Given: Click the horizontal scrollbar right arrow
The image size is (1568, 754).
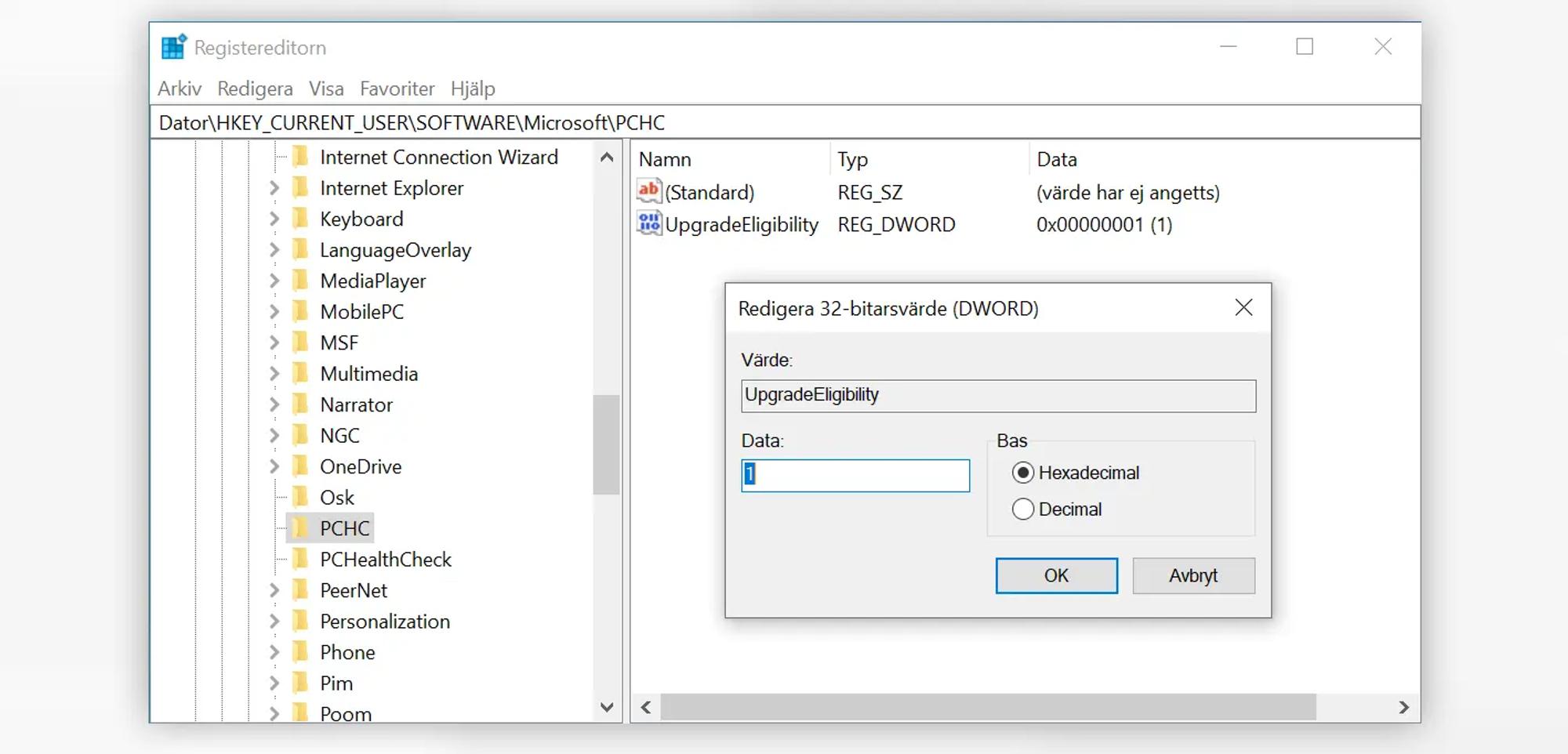Looking at the screenshot, I should [1403, 707].
